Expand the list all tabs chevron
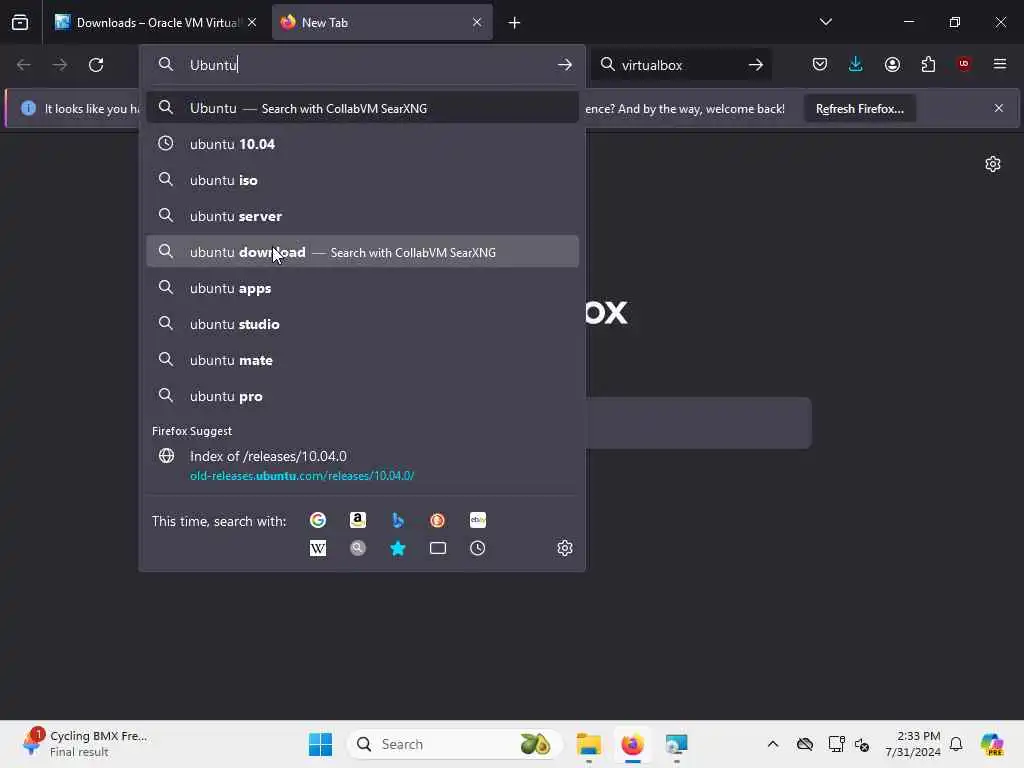 [x=825, y=22]
